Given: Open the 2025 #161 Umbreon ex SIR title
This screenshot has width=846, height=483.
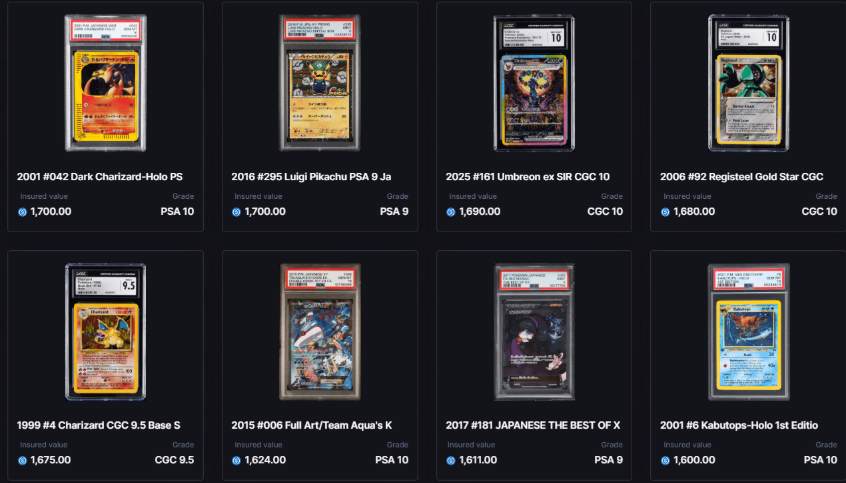Looking at the screenshot, I should tap(528, 176).
